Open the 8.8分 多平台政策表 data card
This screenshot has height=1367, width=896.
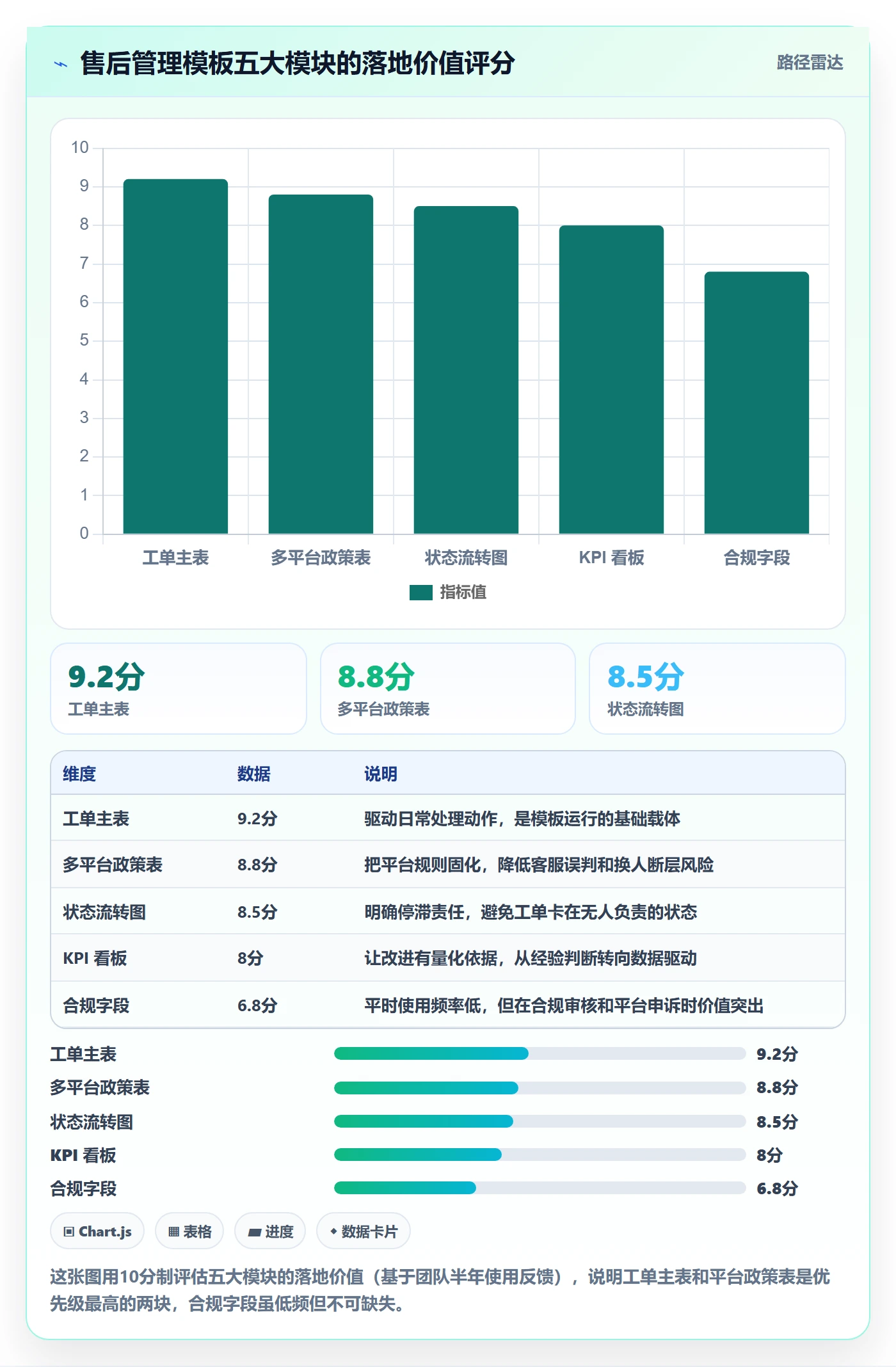pyautogui.click(x=448, y=689)
